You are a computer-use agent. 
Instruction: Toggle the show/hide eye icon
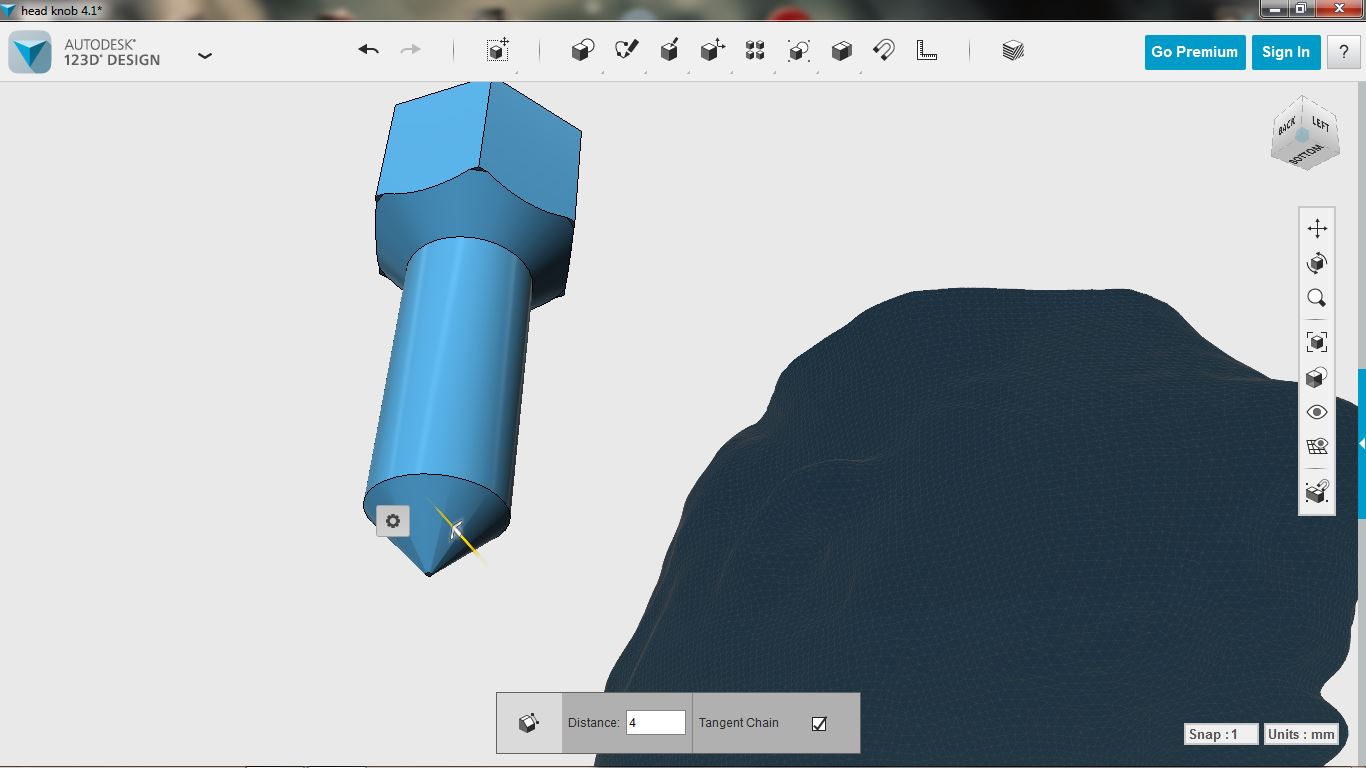point(1317,412)
